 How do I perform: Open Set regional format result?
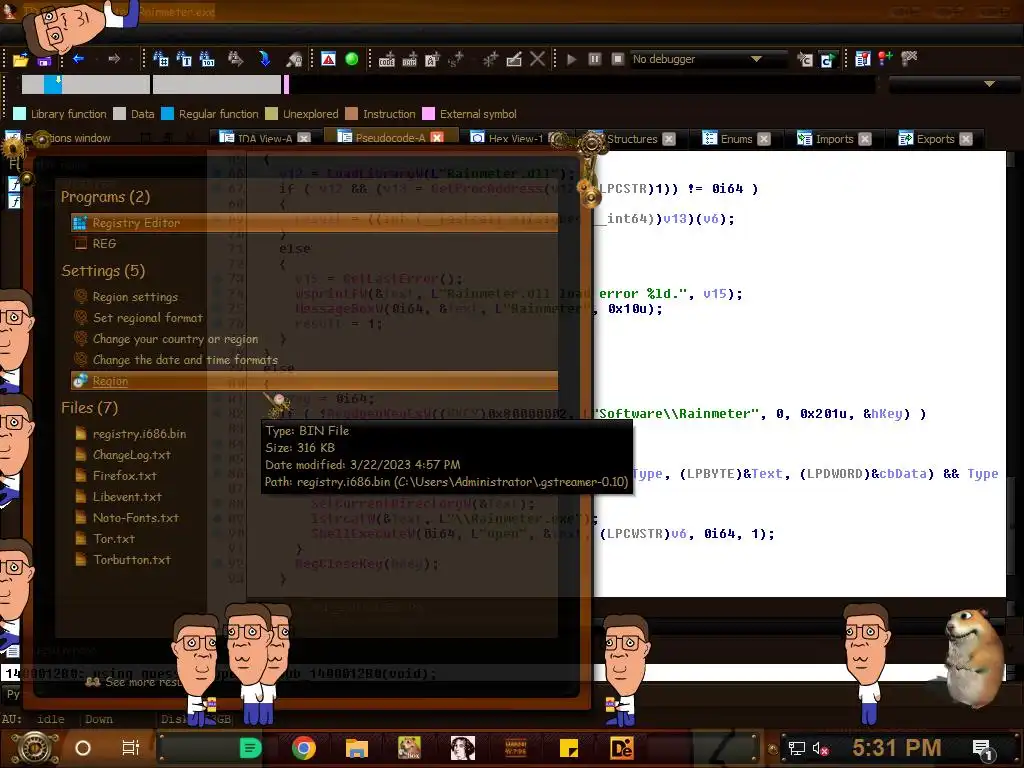click(148, 317)
